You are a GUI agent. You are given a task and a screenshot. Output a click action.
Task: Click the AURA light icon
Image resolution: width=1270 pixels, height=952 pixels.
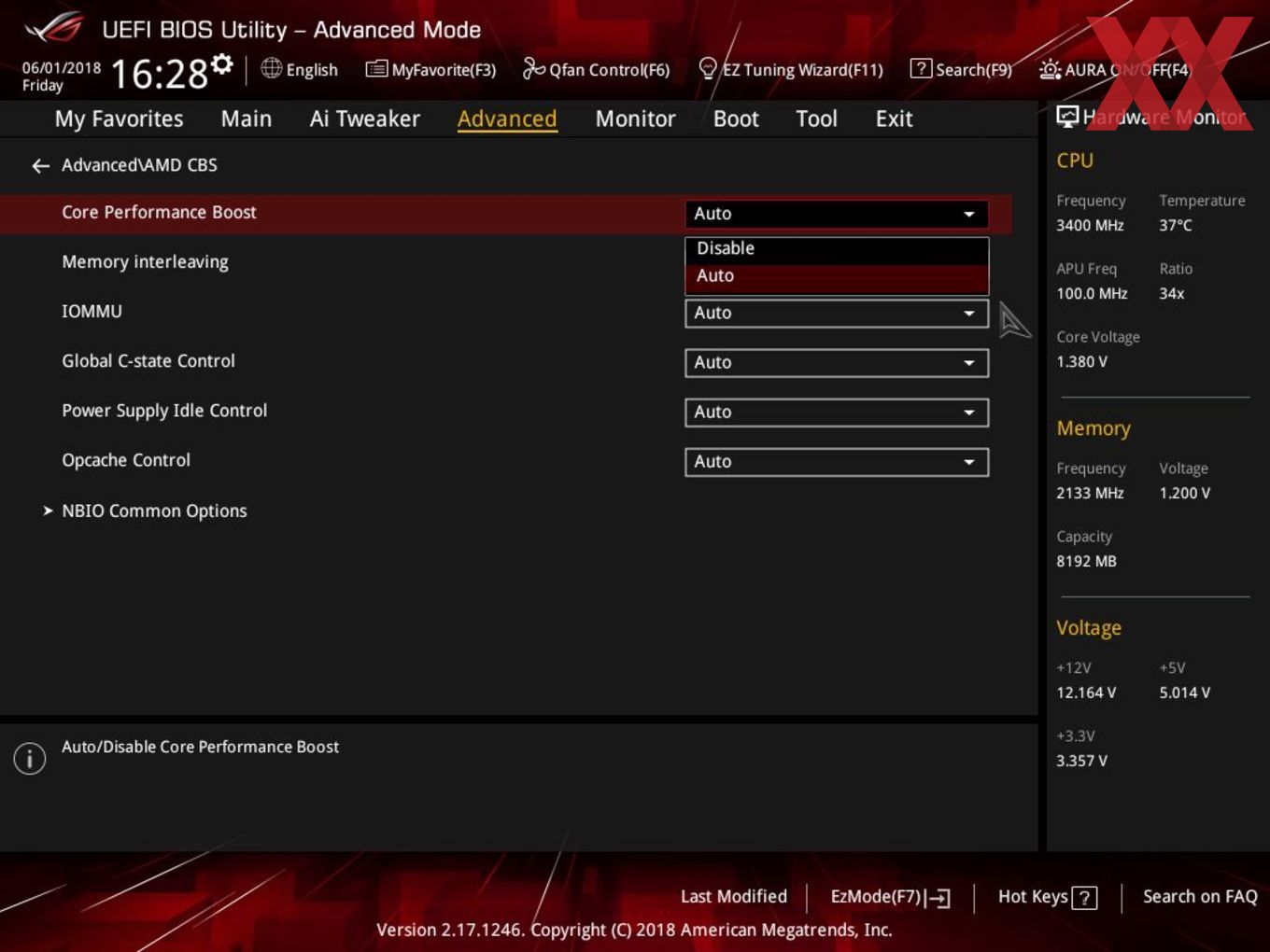[x=1051, y=70]
